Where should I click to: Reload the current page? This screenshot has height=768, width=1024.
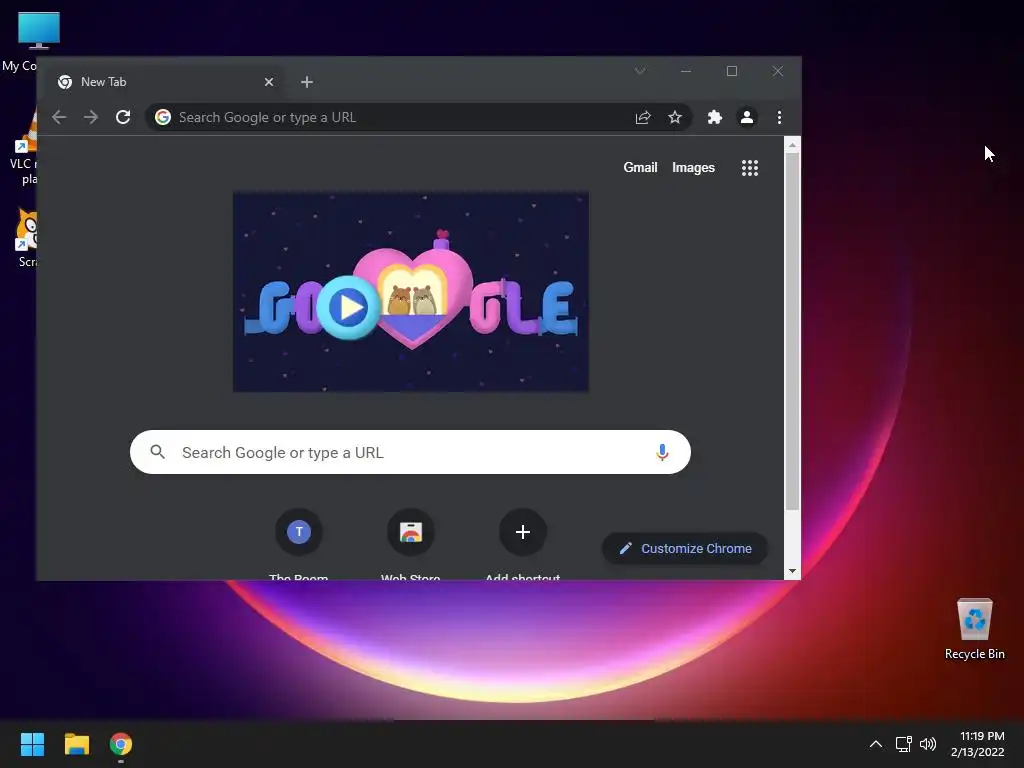pyautogui.click(x=123, y=118)
